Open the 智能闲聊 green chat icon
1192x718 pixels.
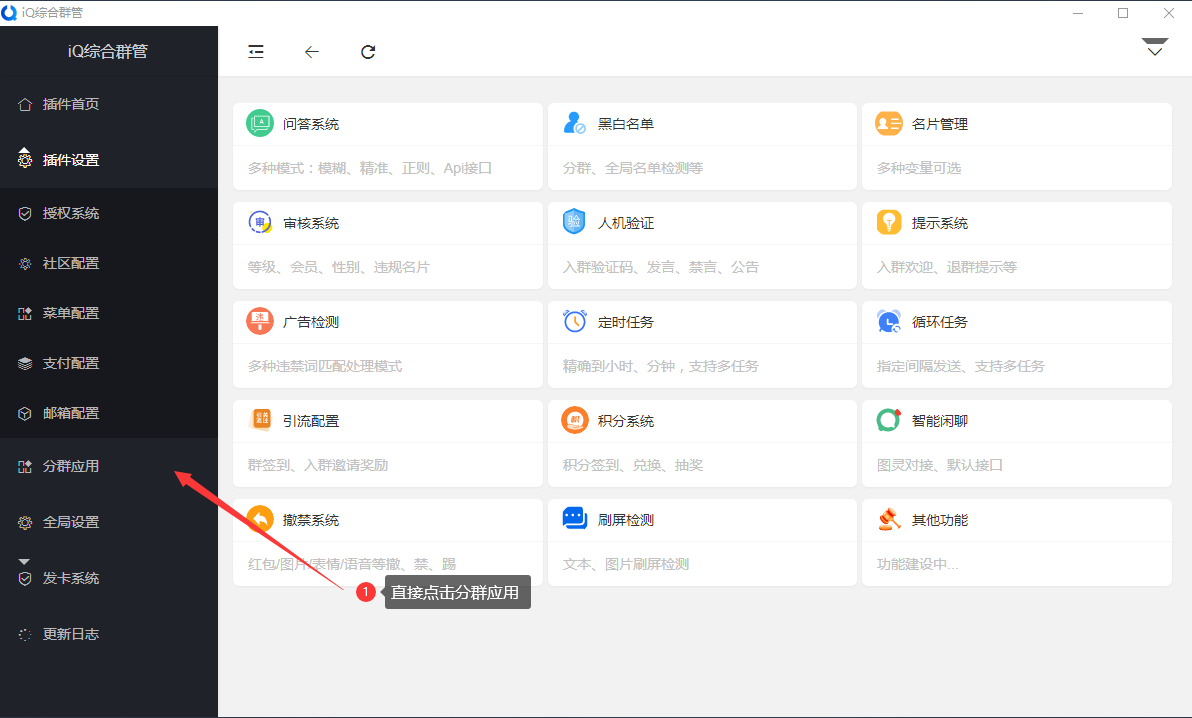coord(889,420)
